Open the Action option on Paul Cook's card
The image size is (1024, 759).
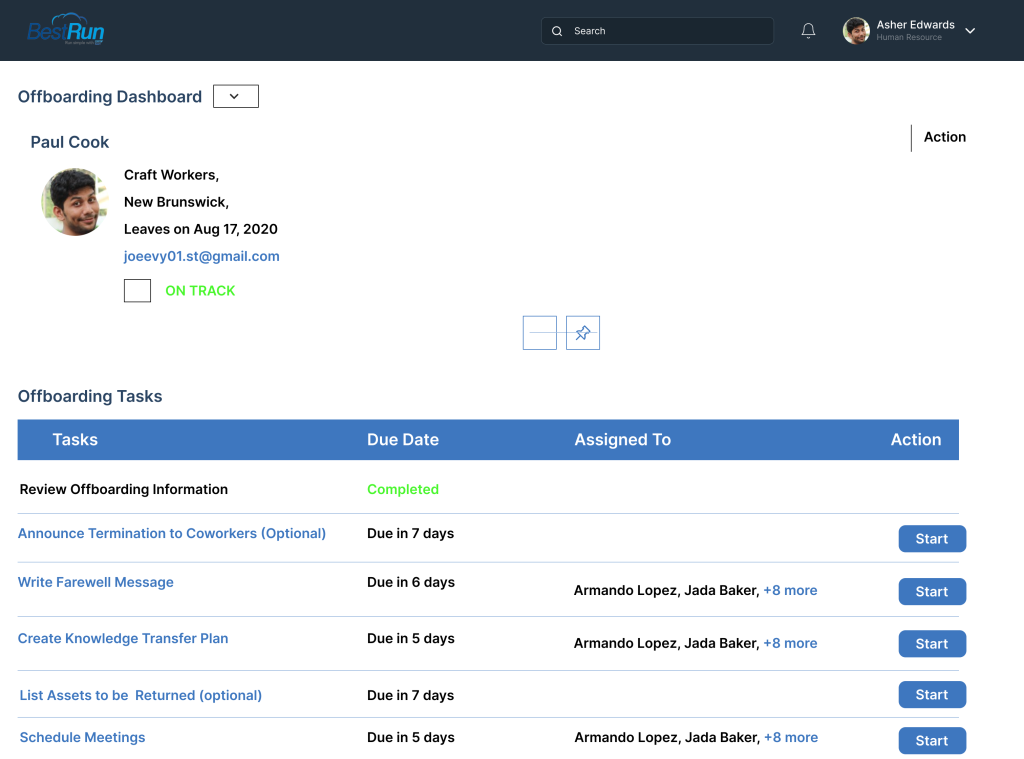tap(943, 137)
